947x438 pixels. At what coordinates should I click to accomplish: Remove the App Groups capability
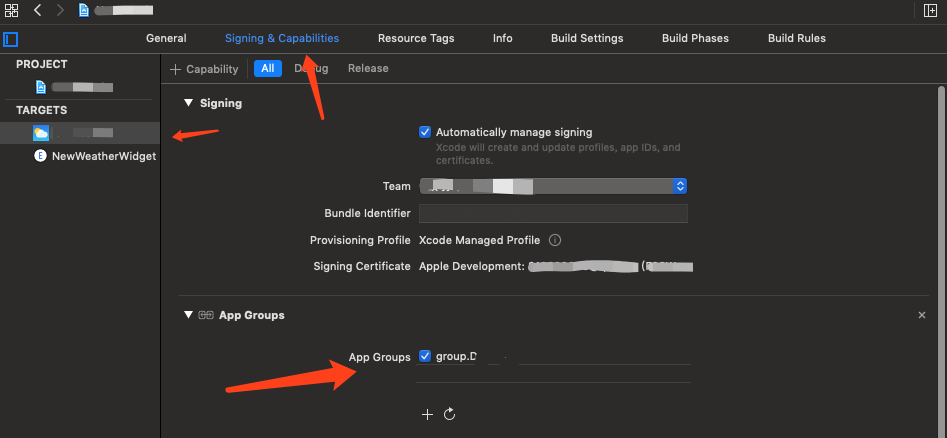pos(922,315)
